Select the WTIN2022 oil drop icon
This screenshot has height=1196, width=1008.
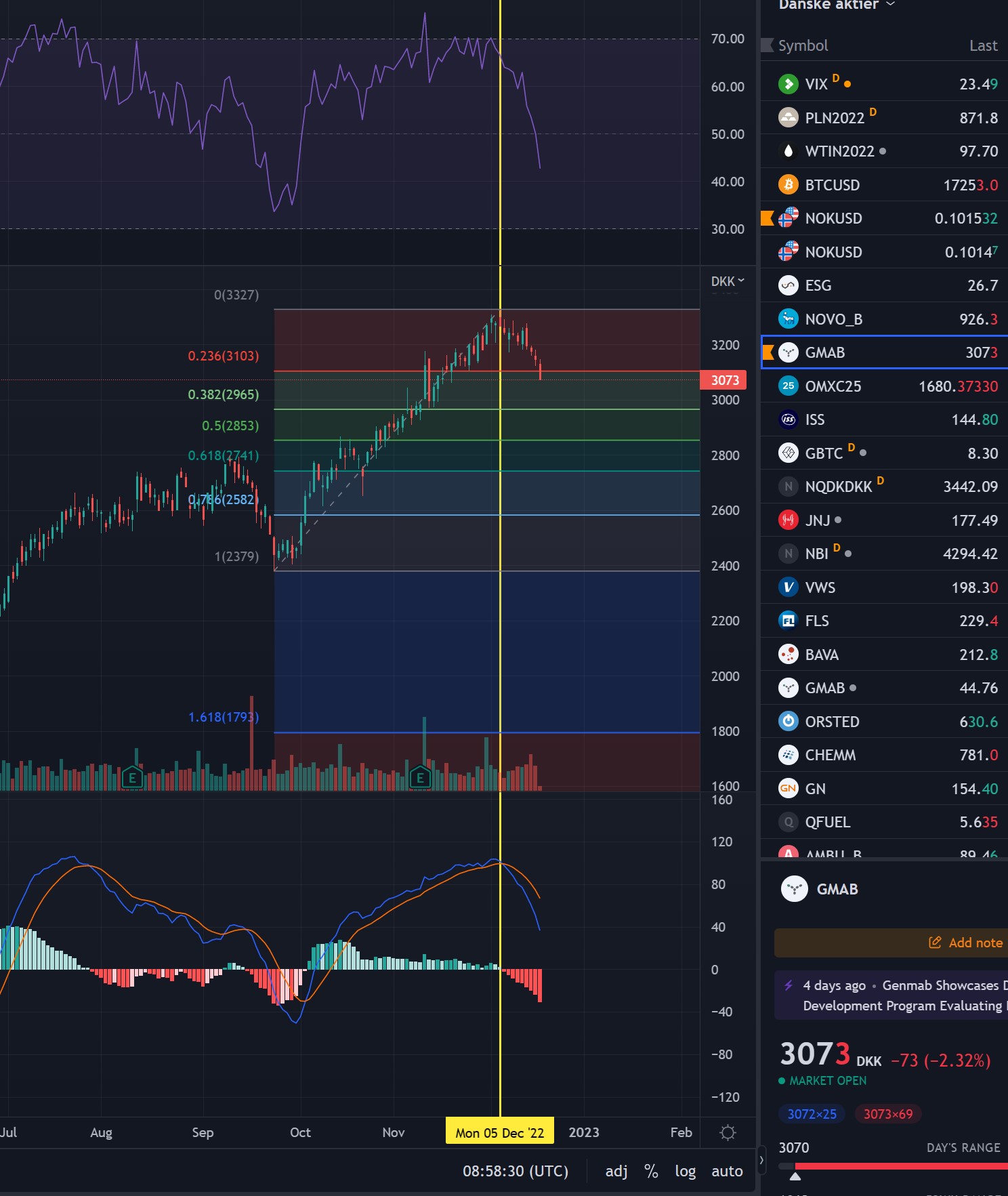788,151
